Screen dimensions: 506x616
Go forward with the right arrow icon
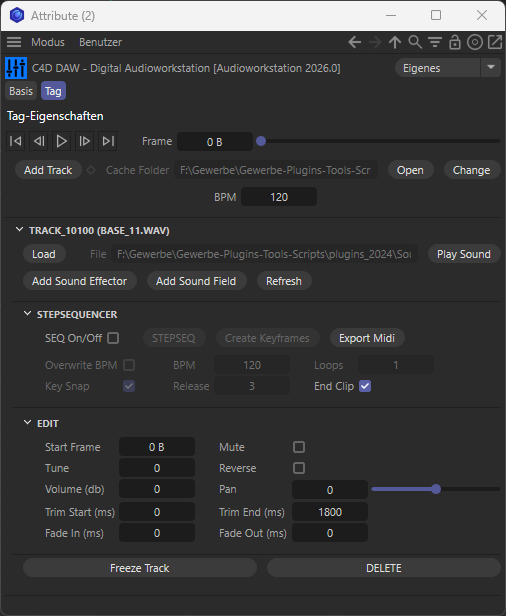point(375,42)
